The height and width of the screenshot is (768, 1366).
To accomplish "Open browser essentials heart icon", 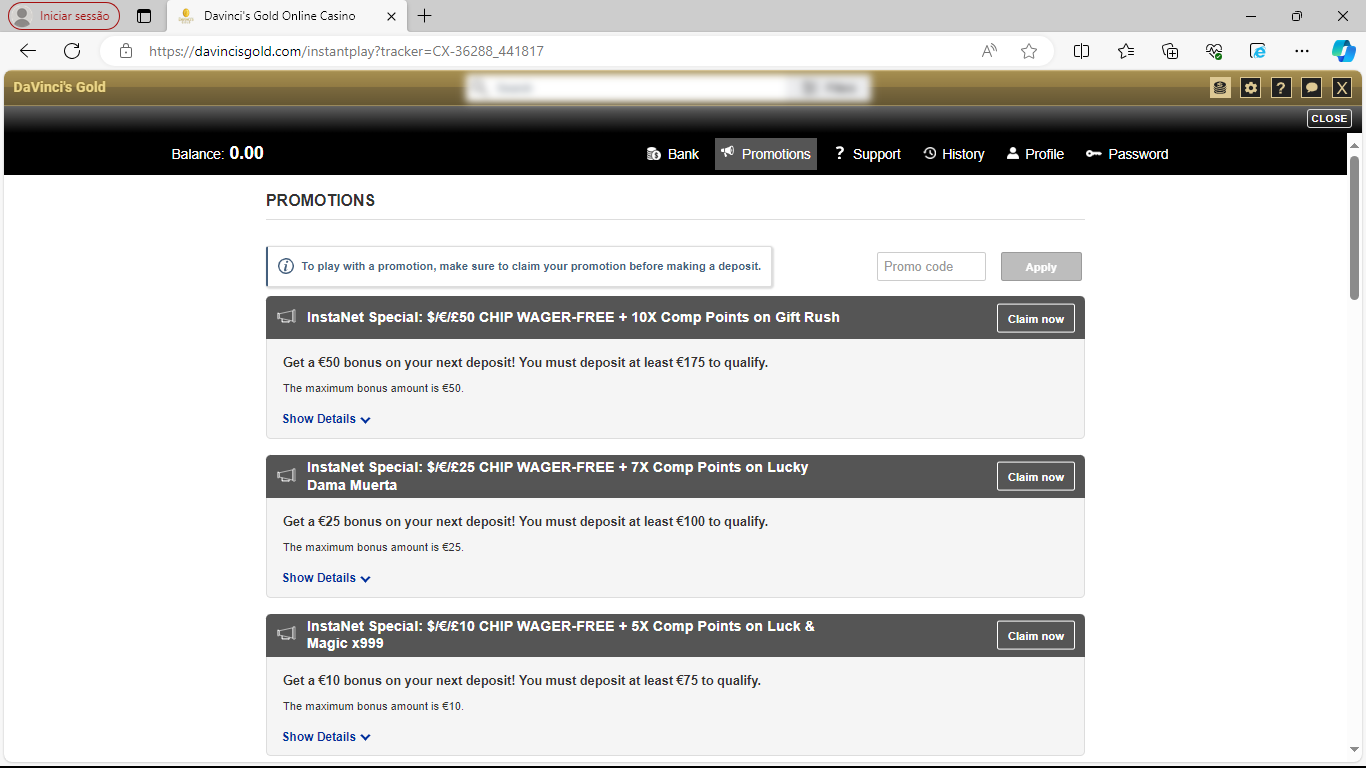I will click(x=1214, y=51).
